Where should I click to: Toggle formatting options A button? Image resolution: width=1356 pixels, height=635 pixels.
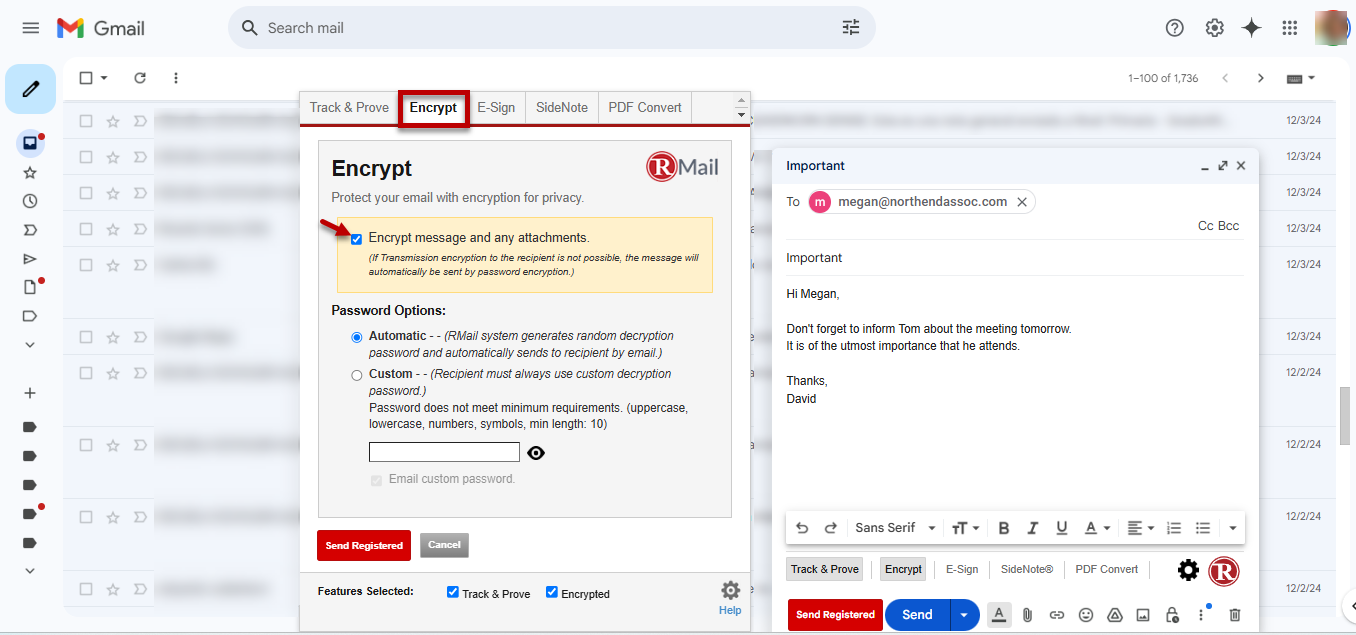998,615
